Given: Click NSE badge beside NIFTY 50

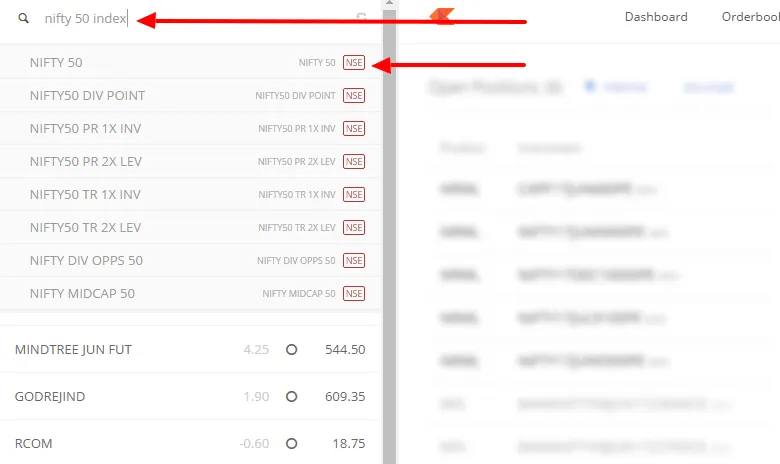Looking at the screenshot, I should [x=354, y=63].
